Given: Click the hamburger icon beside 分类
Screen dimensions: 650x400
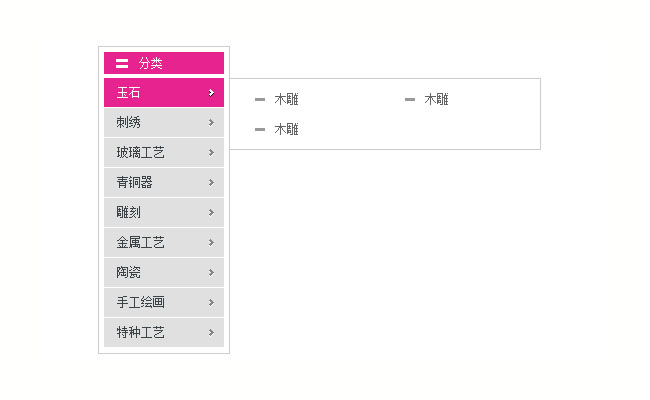Looking at the screenshot, I should pos(122,63).
